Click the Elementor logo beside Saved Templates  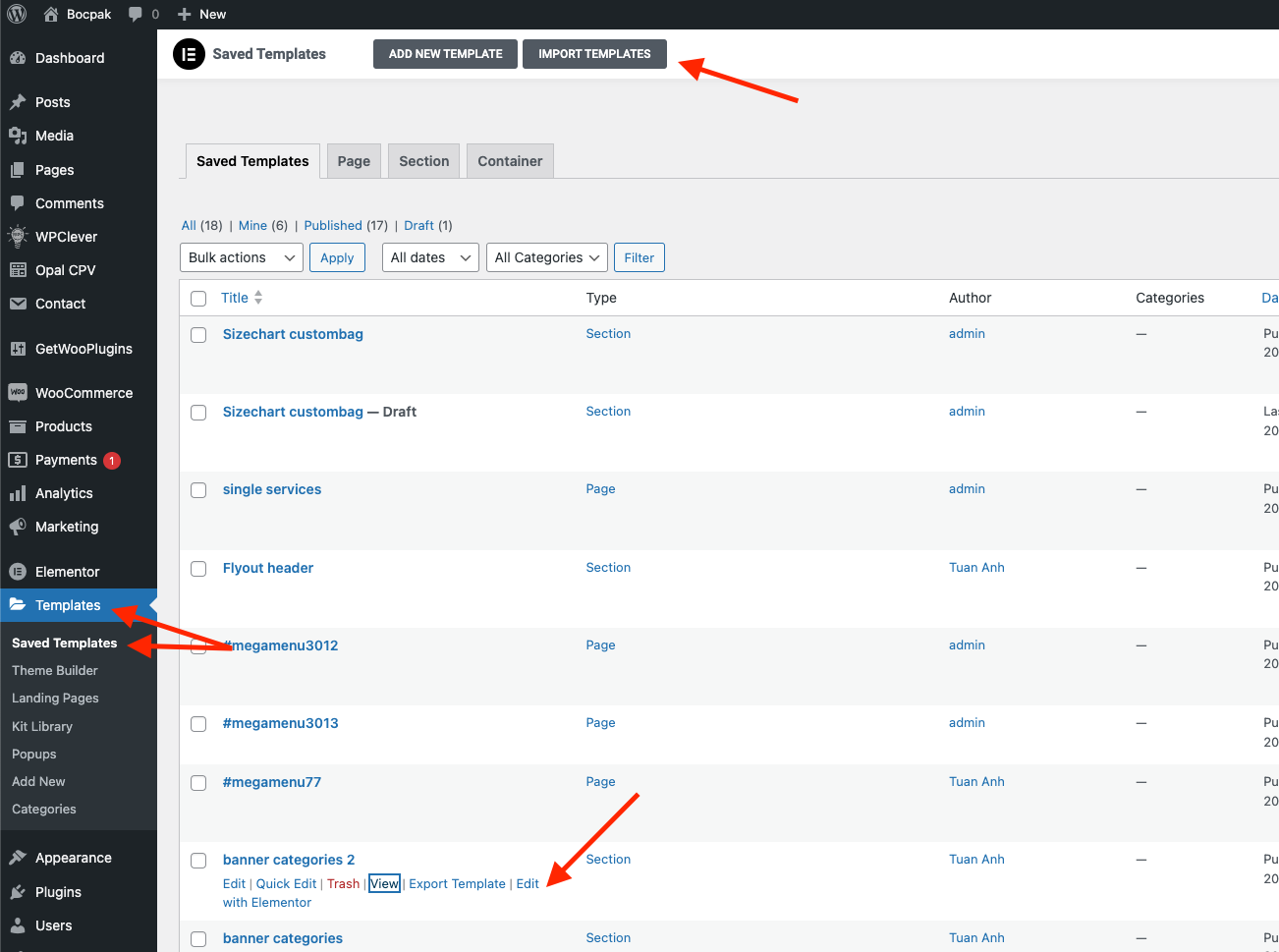click(189, 54)
